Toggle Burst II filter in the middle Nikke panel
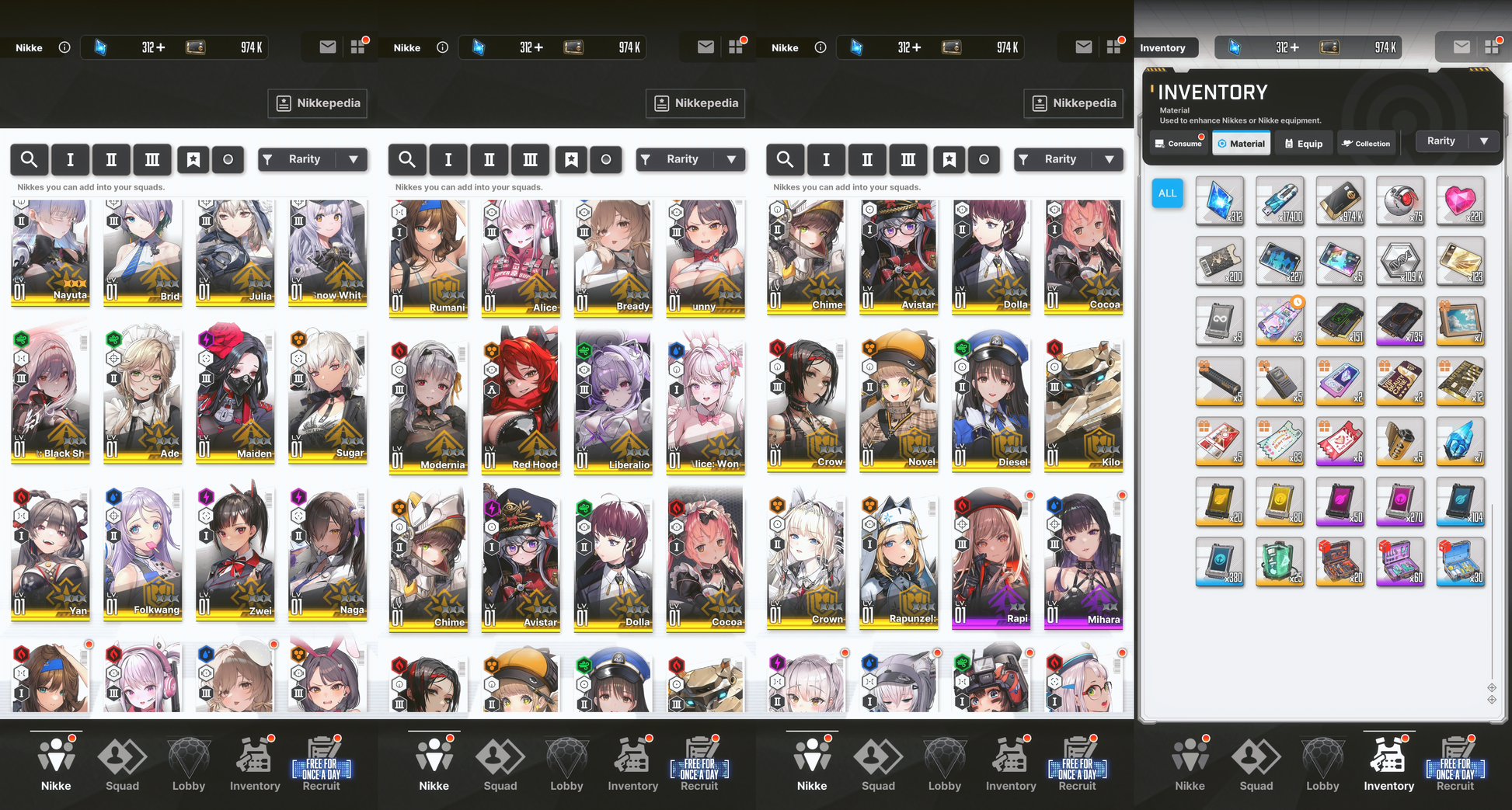1512x810 pixels. click(489, 159)
